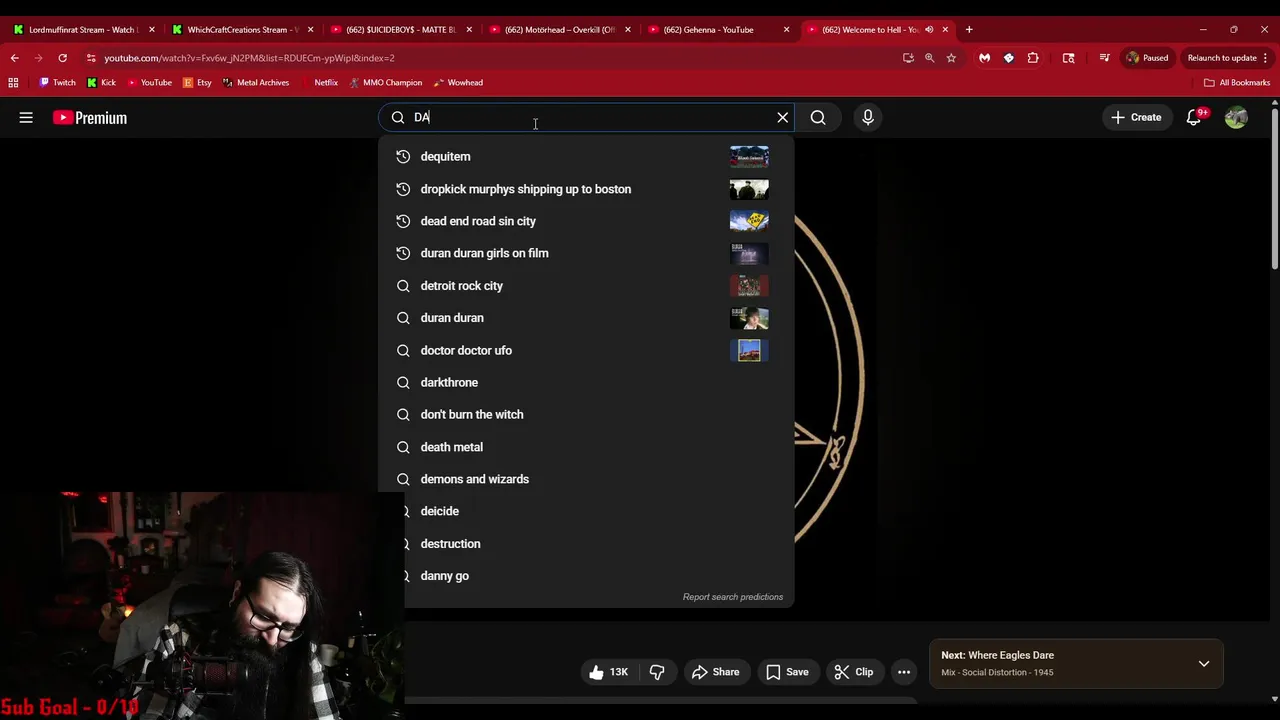Image resolution: width=1280 pixels, height=720 pixels.
Task: Clear the search box with X
Action: pos(783,118)
